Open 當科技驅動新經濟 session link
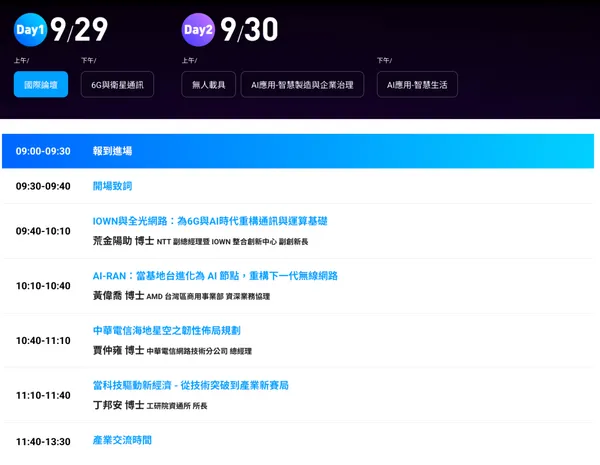This screenshot has height=465, width=600. tap(191, 385)
